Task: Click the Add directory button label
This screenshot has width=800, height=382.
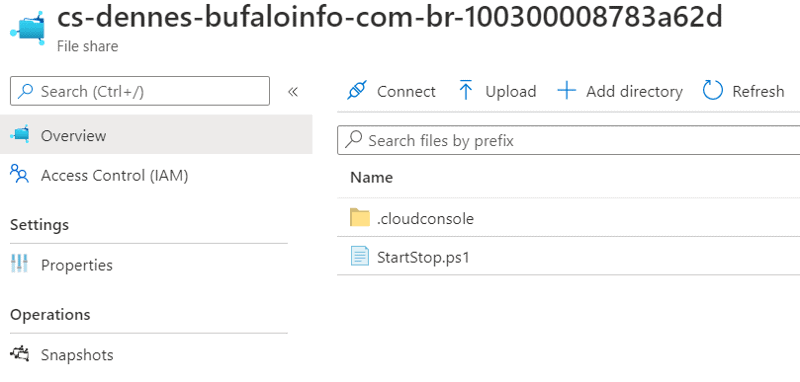Action: click(x=634, y=92)
